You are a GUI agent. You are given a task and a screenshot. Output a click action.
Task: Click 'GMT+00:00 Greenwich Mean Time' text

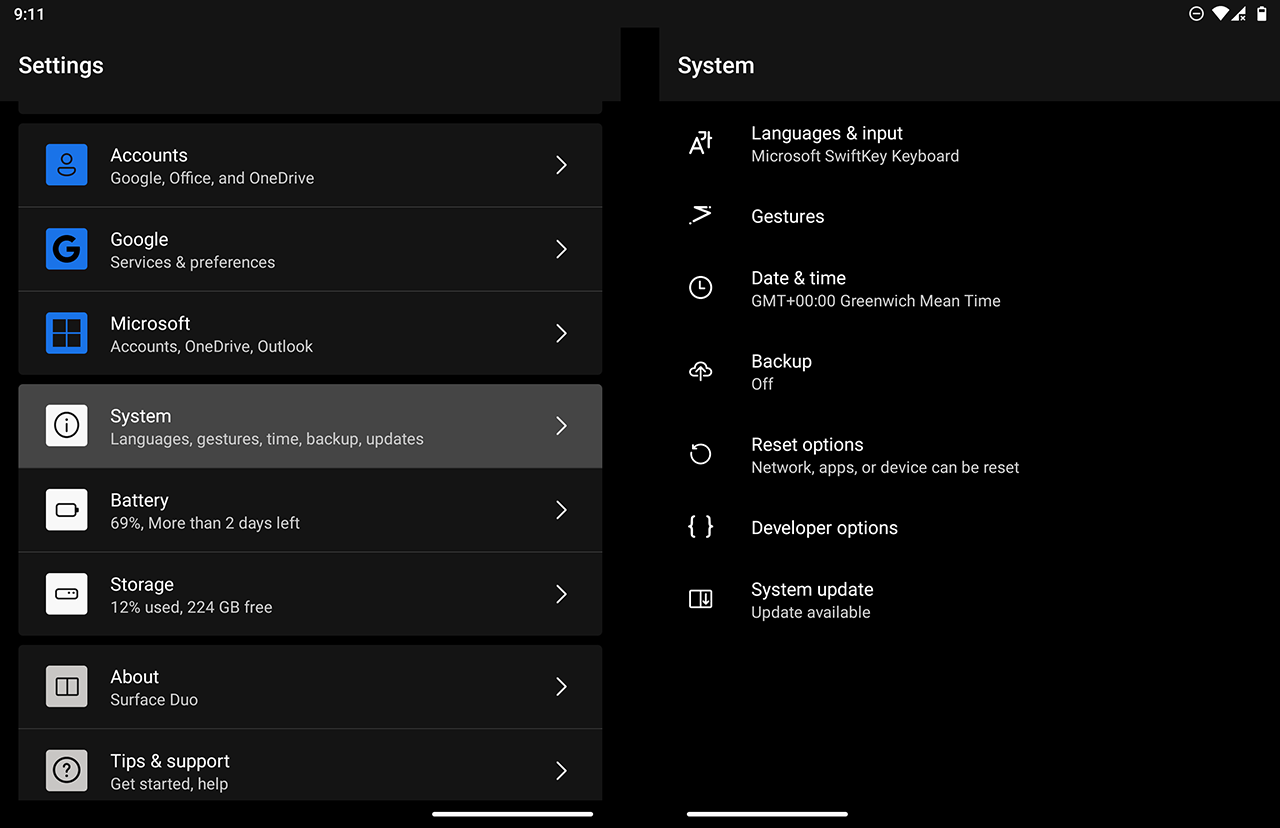click(x=876, y=301)
